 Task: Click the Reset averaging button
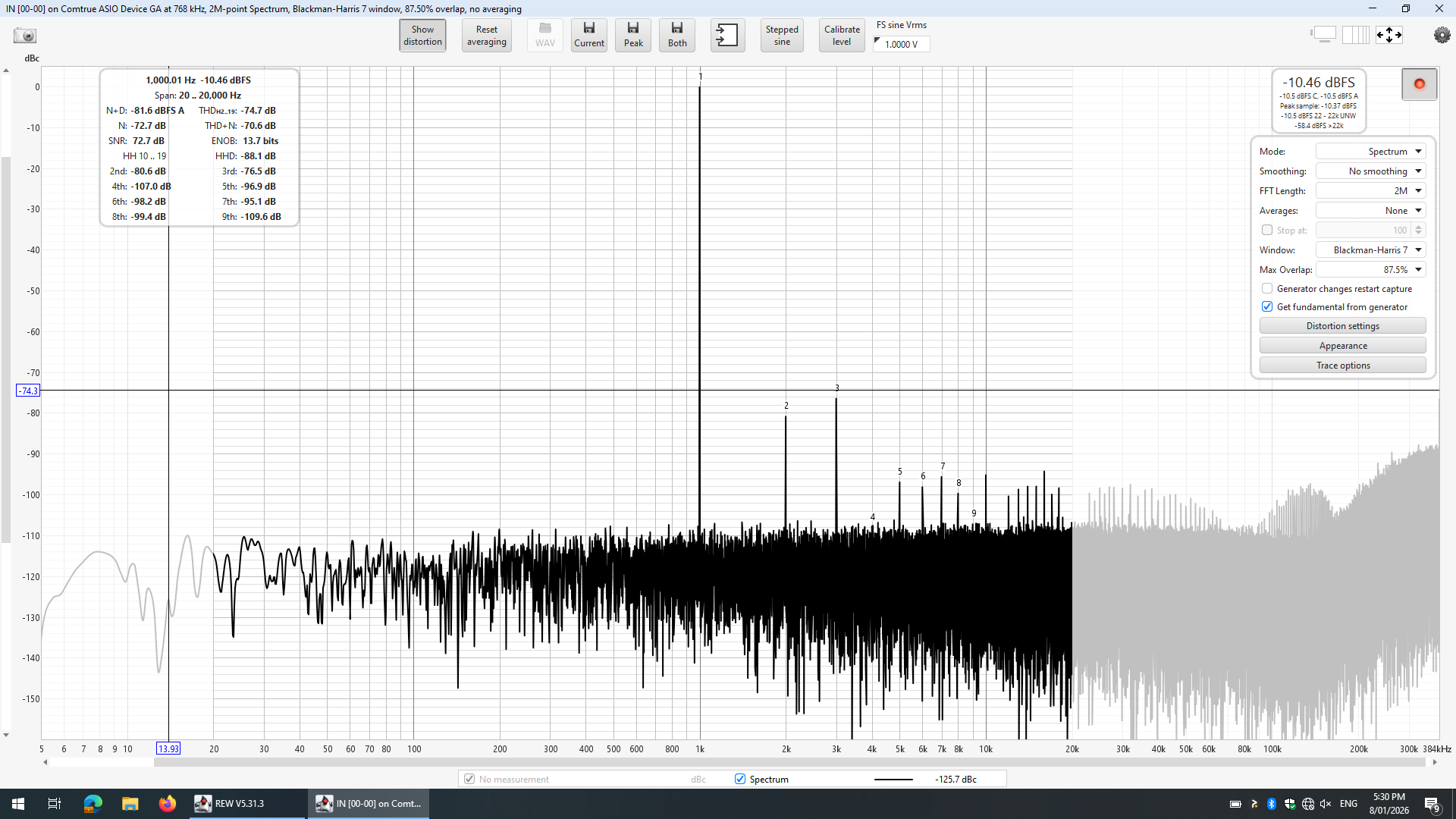click(486, 36)
